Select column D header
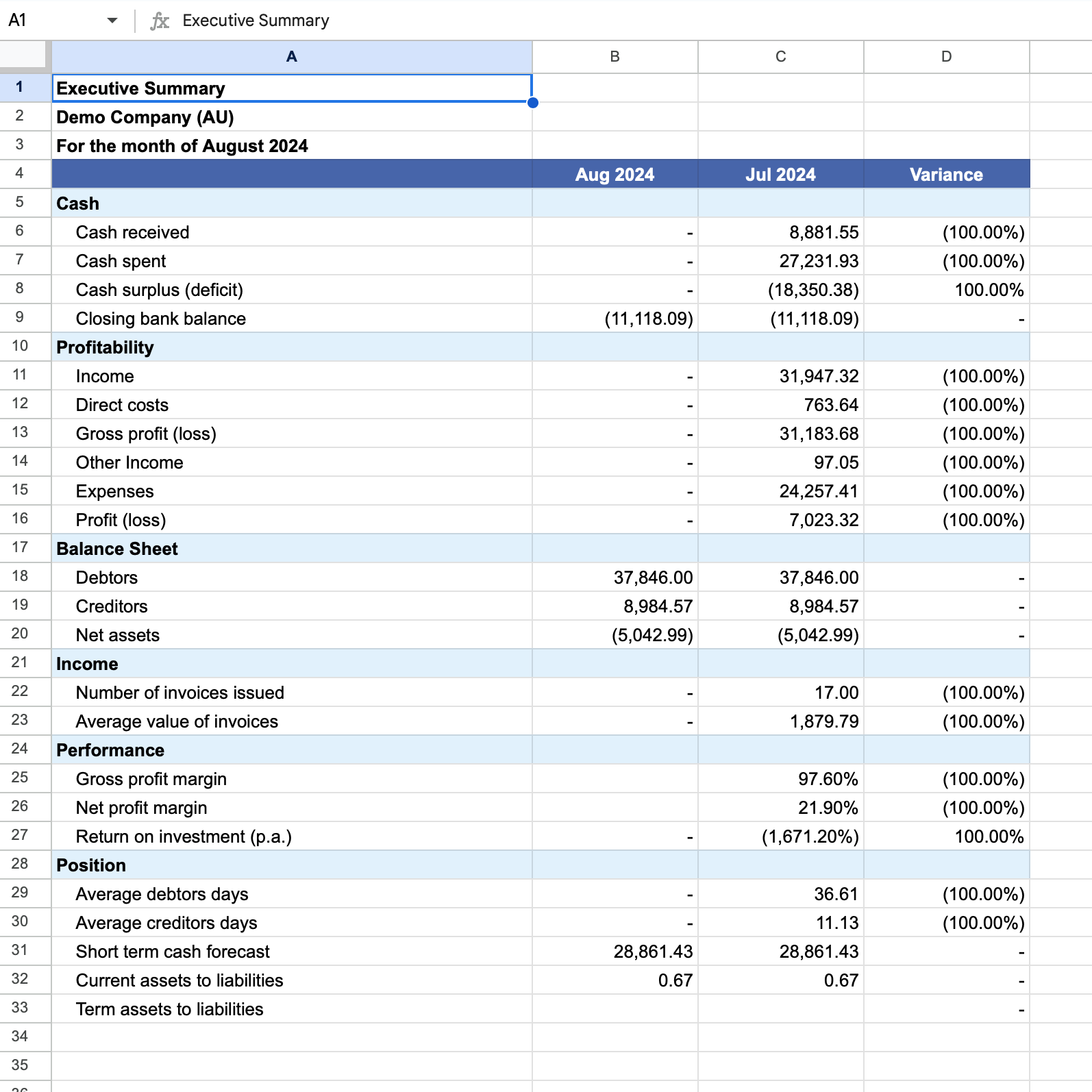The height and width of the screenshot is (1092, 1092). tap(946, 57)
